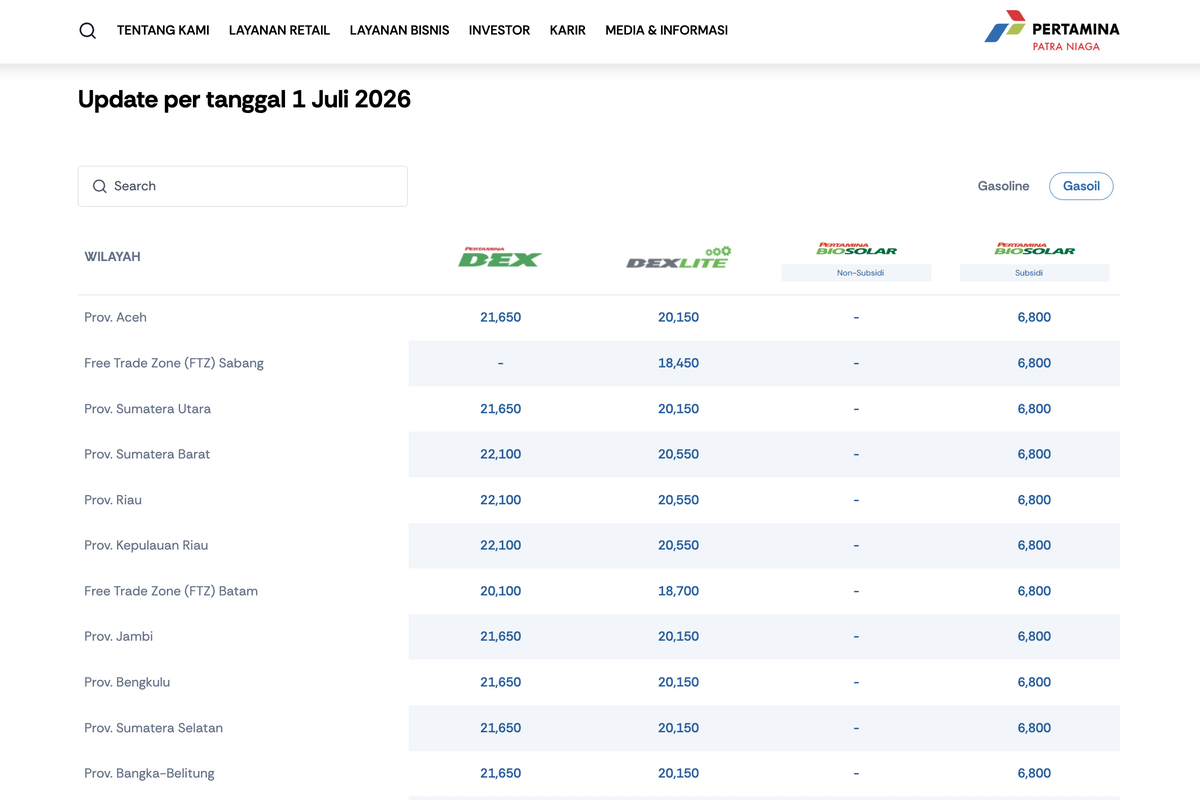This screenshot has height=800, width=1200.
Task: Focus the Search wilayah input field
Action: [243, 186]
